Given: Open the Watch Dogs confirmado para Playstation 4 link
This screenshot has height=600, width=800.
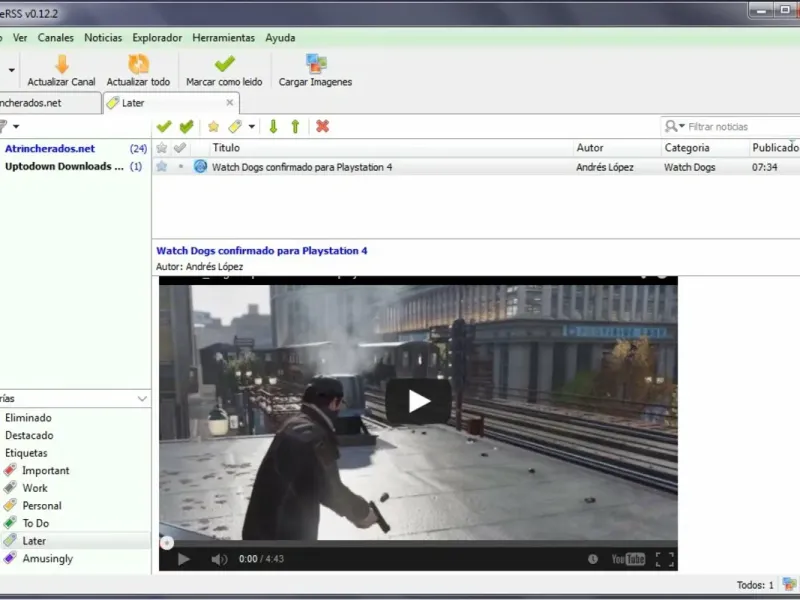Looking at the screenshot, I should pos(262,251).
